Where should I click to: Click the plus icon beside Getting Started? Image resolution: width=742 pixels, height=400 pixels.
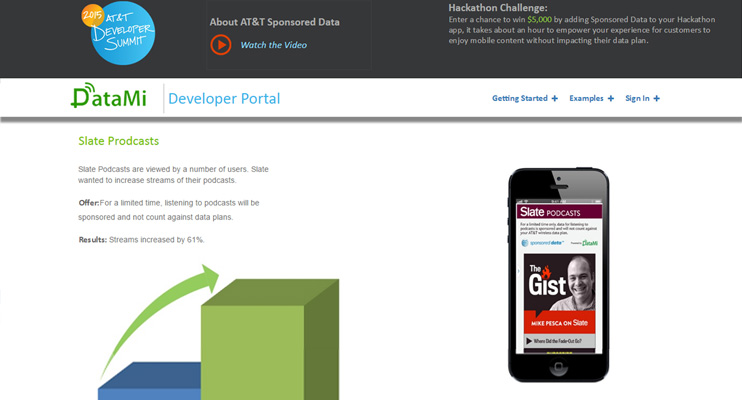(555, 98)
